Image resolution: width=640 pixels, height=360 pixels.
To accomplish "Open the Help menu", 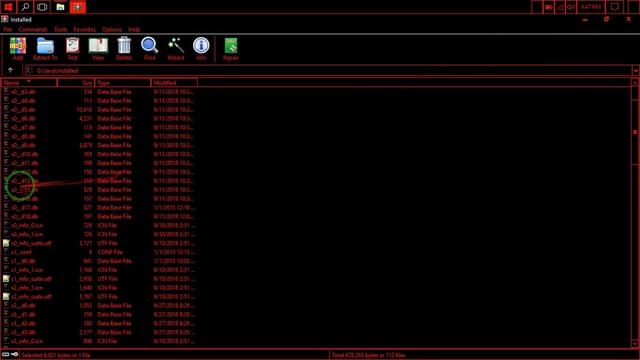I will [x=134, y=29].
